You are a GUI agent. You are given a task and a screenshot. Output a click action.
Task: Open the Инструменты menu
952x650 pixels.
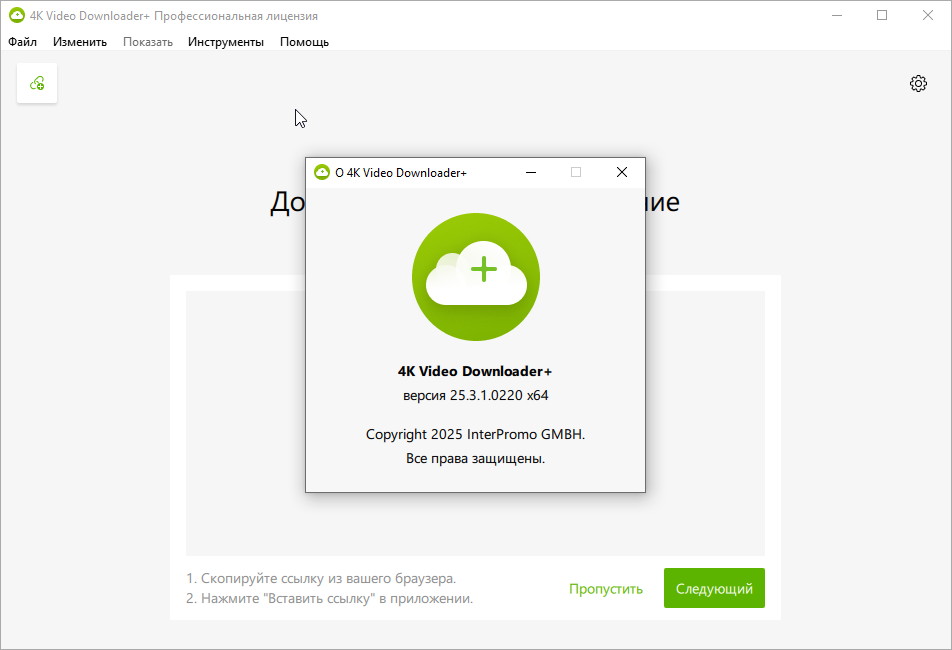226,42
